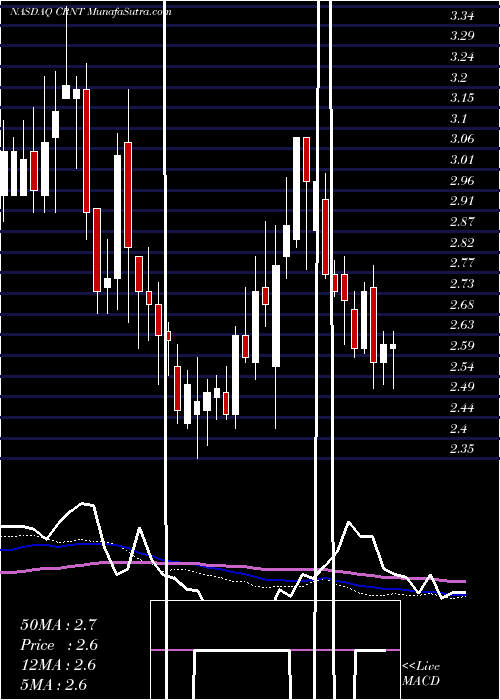Click the 3.06 price axis label
Image resolution: width=500 pixels, height=700 pixels.
[462, 139]
